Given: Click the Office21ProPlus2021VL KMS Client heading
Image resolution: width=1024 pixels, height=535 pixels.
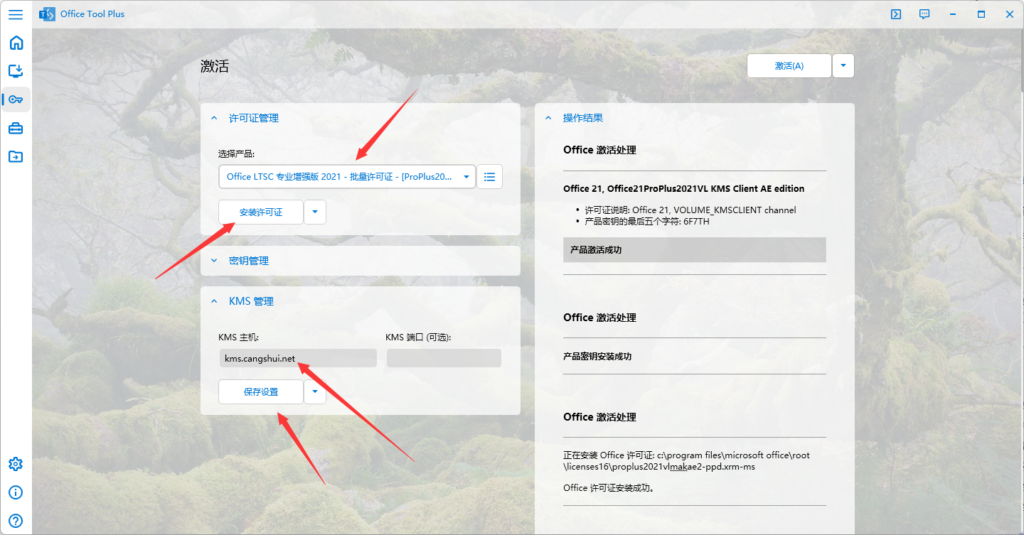Looking at the screenshot, I should click(684, 189).
